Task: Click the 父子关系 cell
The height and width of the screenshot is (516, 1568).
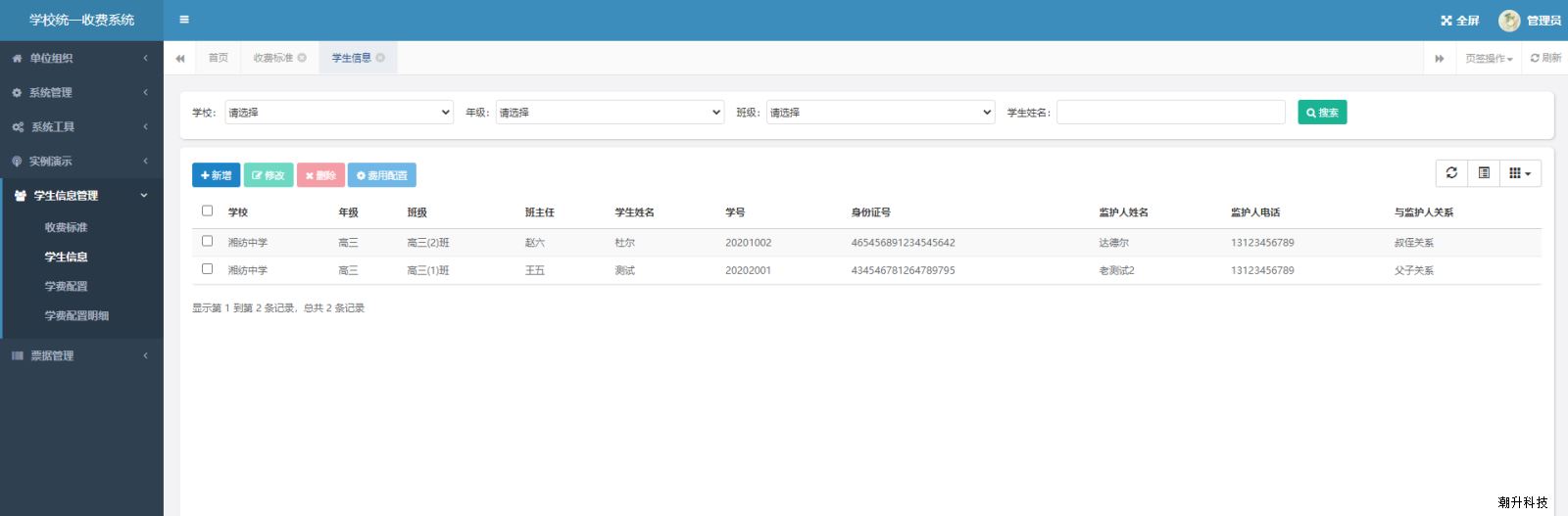Action: [1414, 270]
